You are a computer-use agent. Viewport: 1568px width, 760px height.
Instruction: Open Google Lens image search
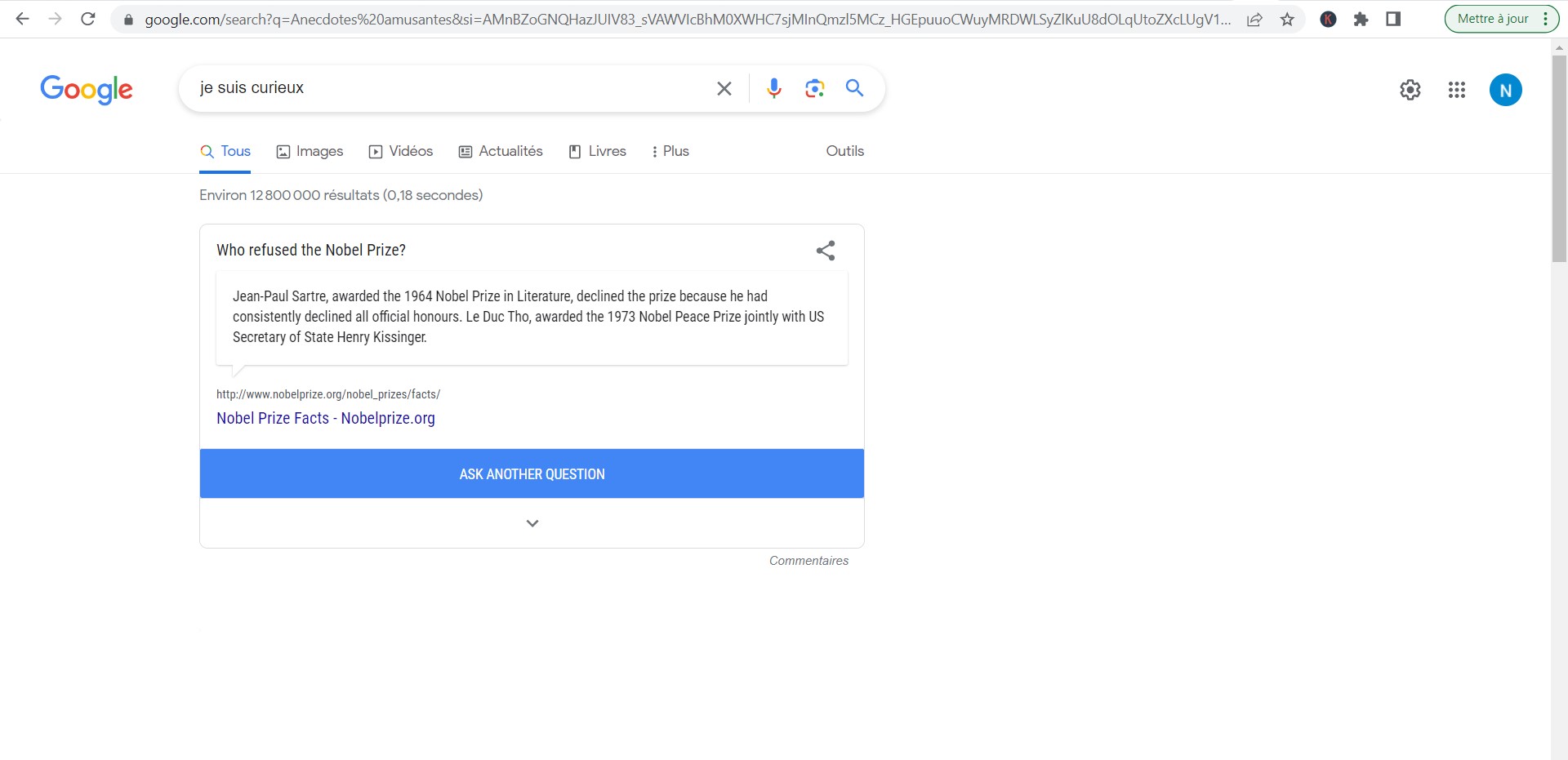(x=814, y=88)
